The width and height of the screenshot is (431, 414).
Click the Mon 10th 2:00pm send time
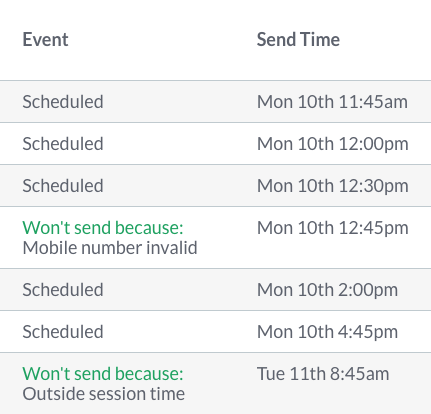point(327,290)
